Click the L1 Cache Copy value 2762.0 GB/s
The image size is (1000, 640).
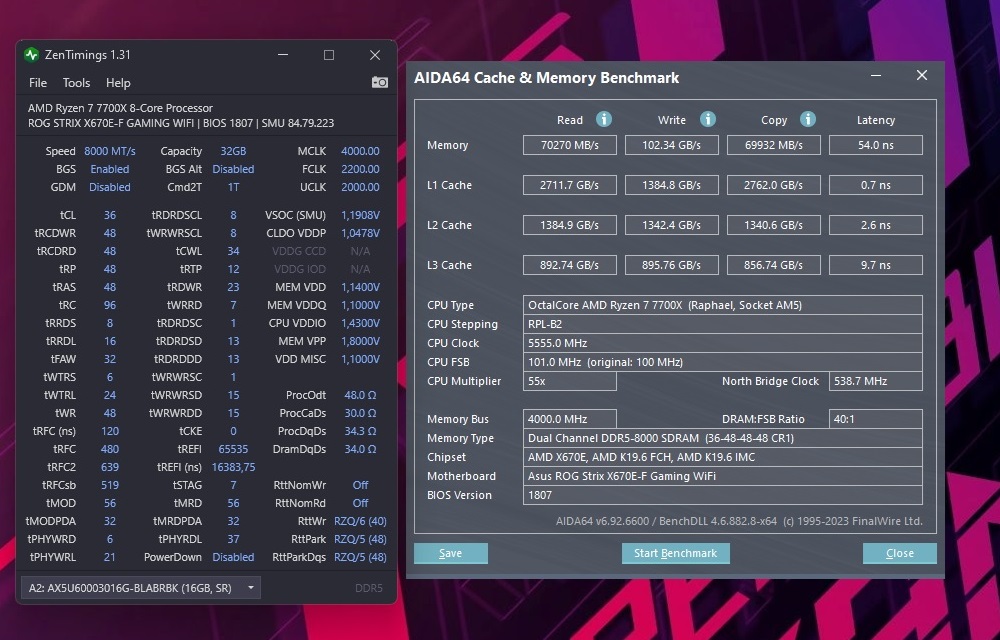[x=774, y=185]
